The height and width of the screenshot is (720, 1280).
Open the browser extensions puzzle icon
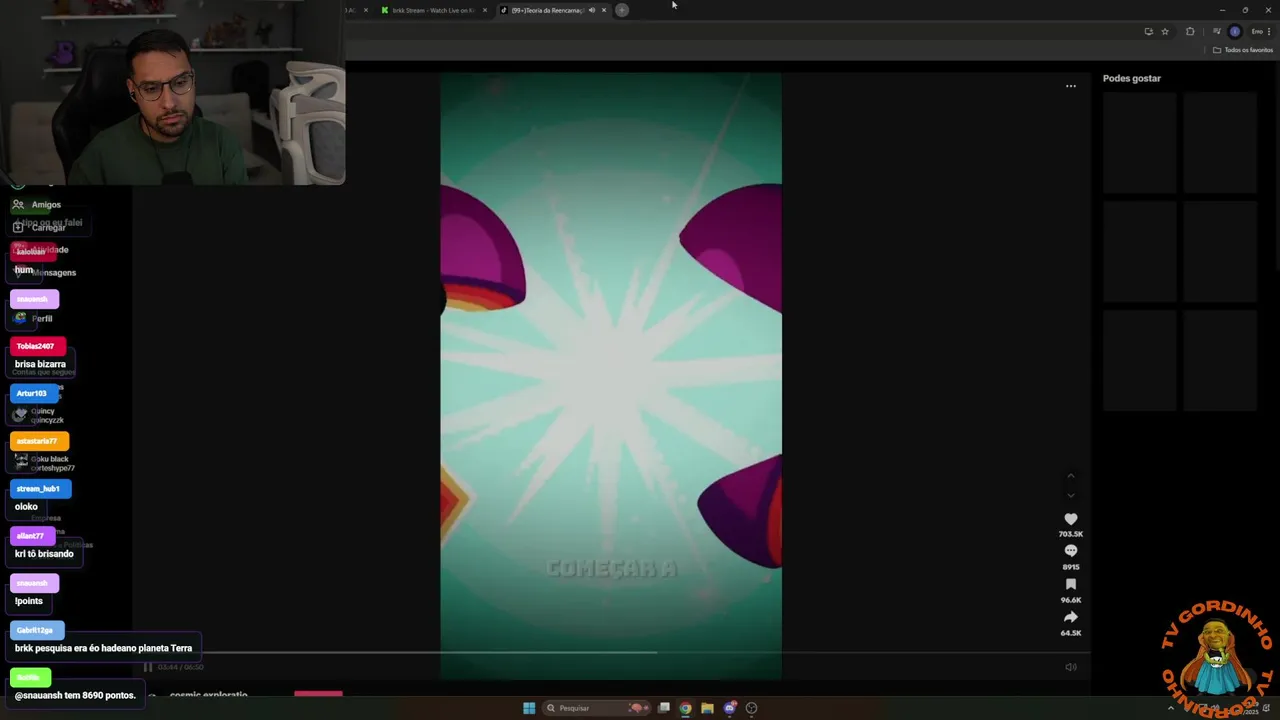coord(1190,31)
